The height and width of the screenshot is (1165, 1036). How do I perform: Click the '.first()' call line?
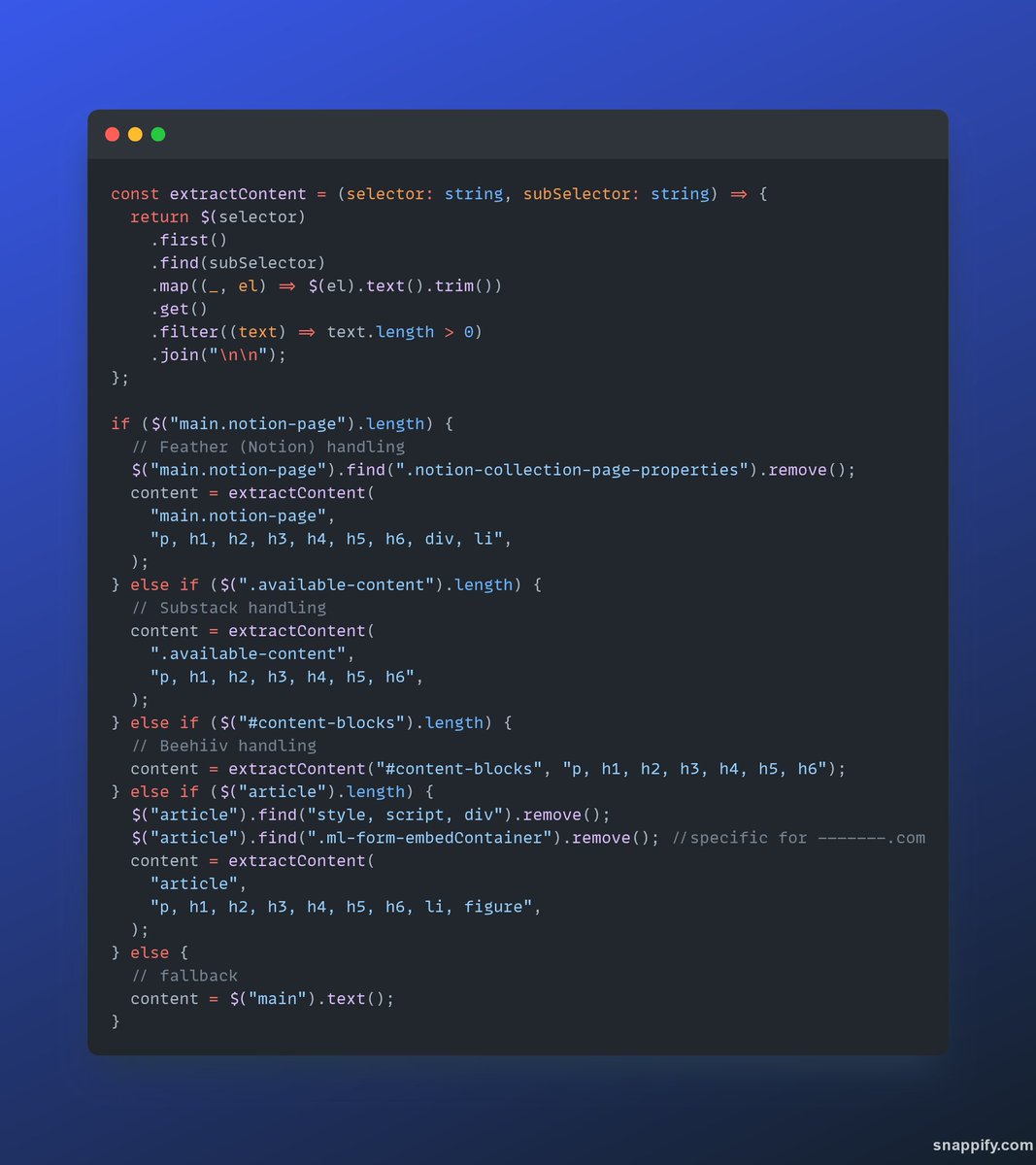click(188, 240)
